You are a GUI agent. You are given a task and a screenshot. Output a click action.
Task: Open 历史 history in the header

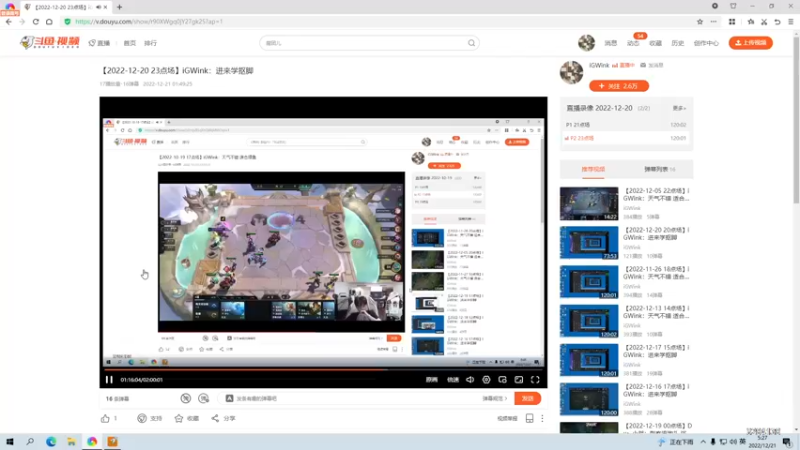pyautogui.click(x=678, y=43)
